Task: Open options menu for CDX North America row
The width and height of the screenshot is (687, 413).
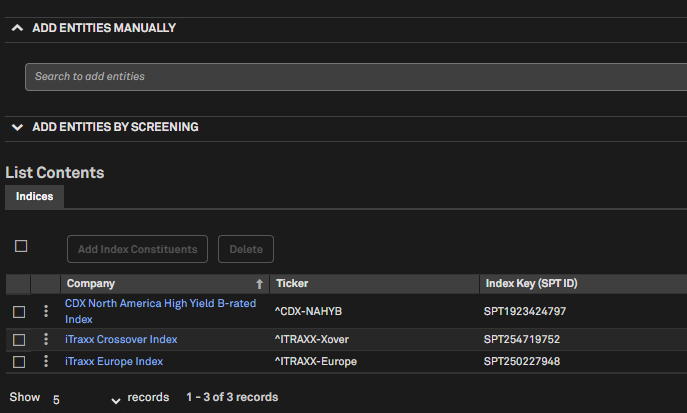Action: coord(45,311)
